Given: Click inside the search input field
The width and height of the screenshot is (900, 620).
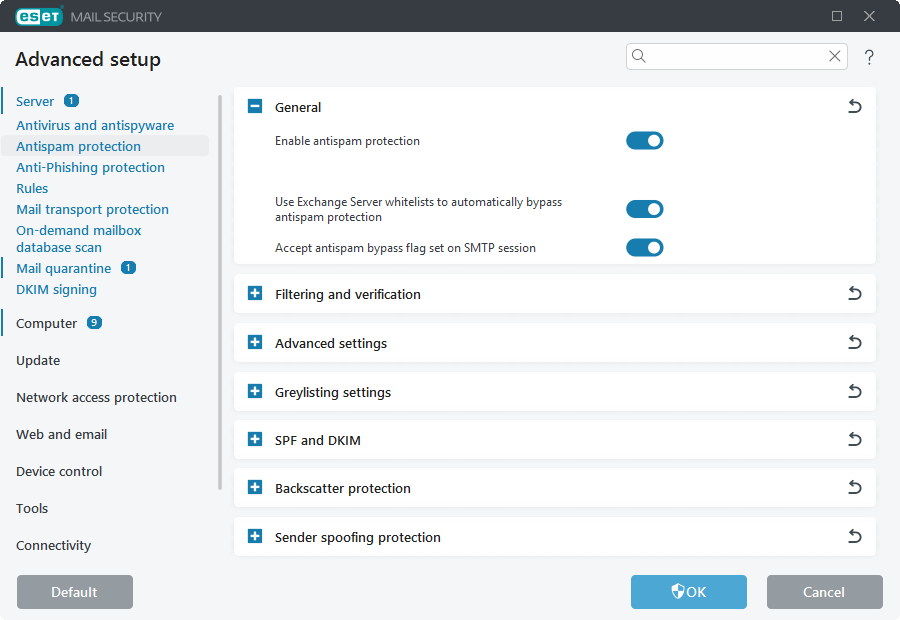Looking at the screenshot, I should (730, 56).
